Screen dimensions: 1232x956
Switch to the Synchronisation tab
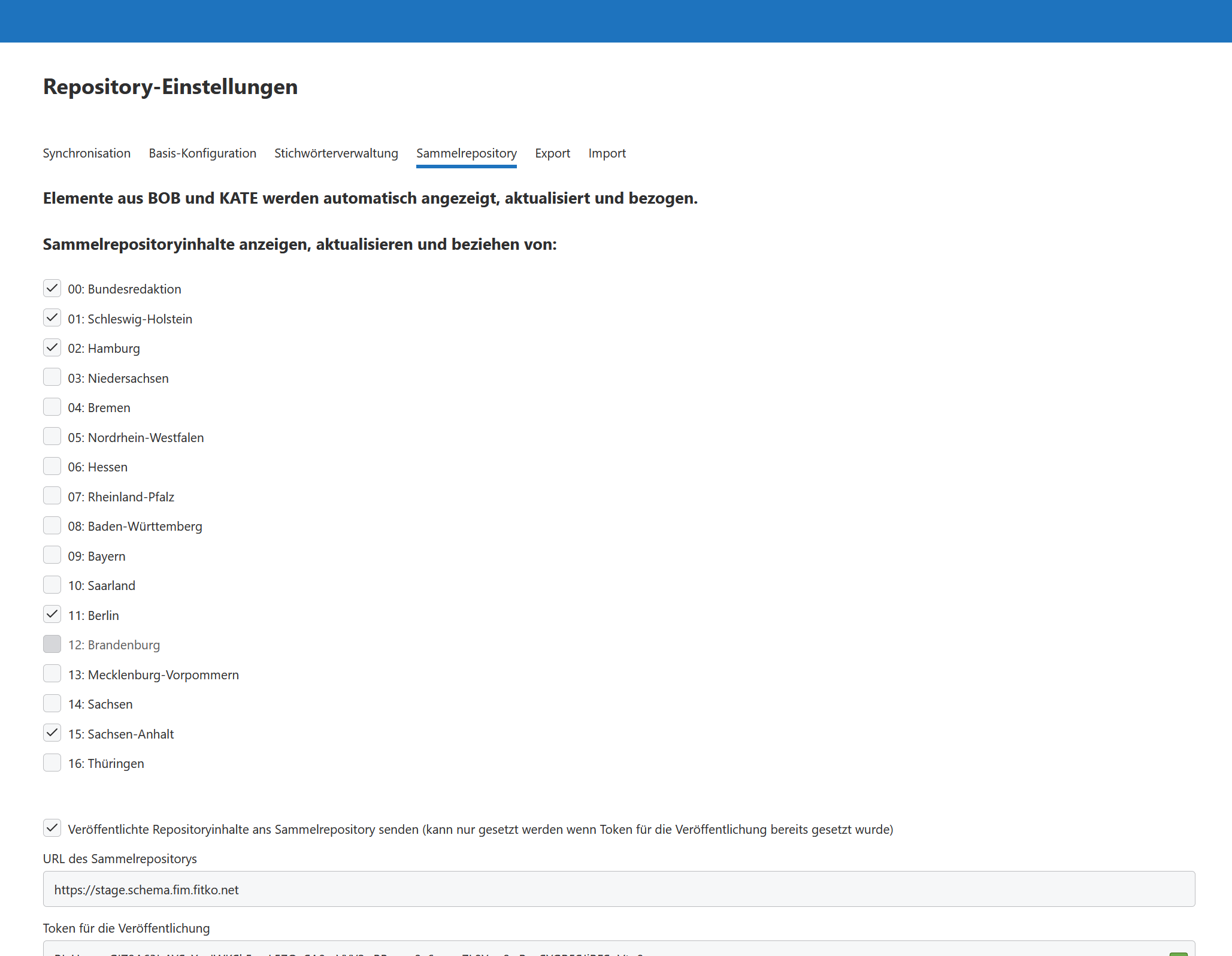pos(87,153)
